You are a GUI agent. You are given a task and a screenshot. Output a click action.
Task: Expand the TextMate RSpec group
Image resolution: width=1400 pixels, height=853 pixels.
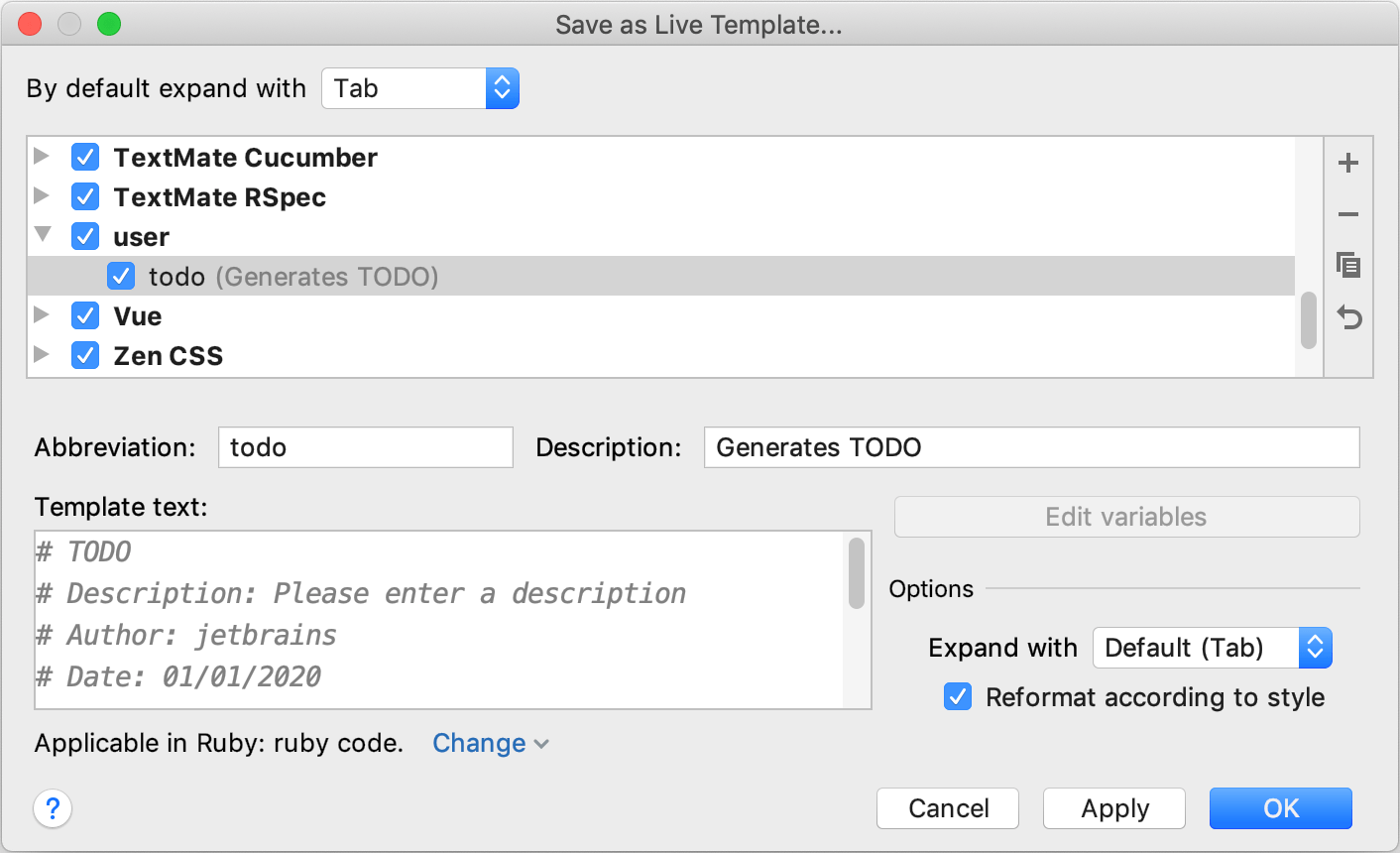point(42,196)
